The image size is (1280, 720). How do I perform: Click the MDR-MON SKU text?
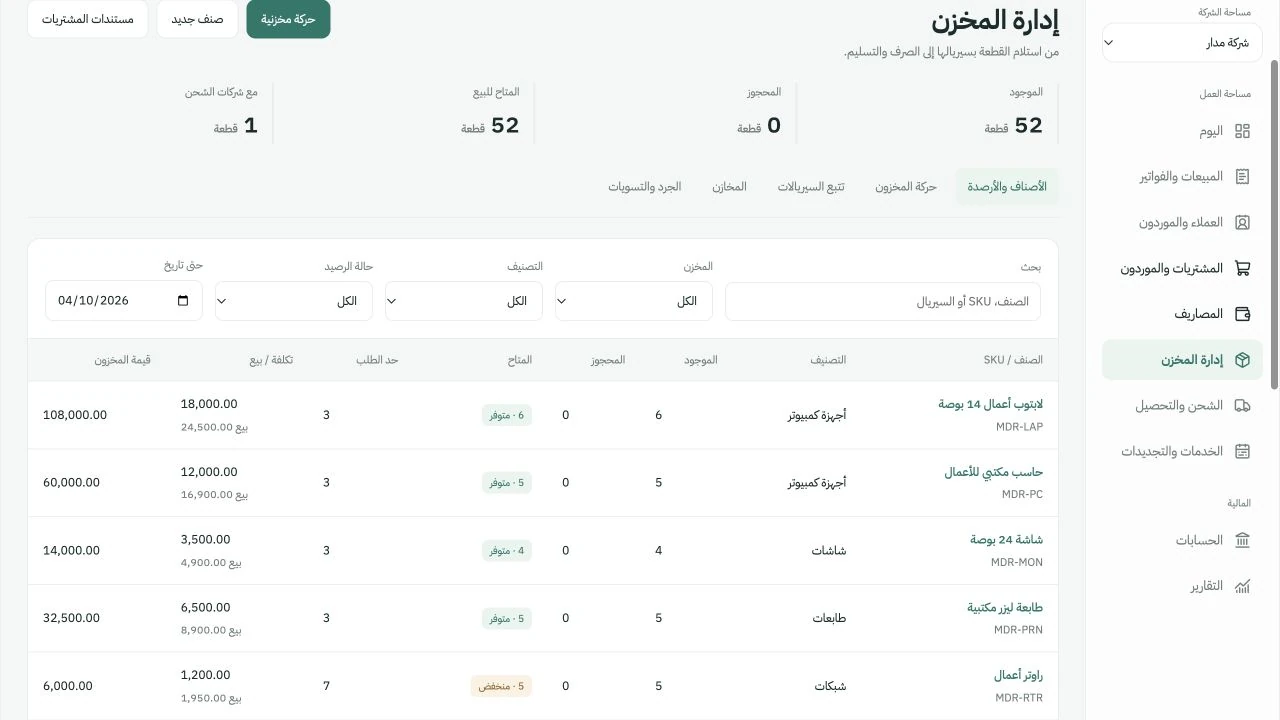[1016, 562]
